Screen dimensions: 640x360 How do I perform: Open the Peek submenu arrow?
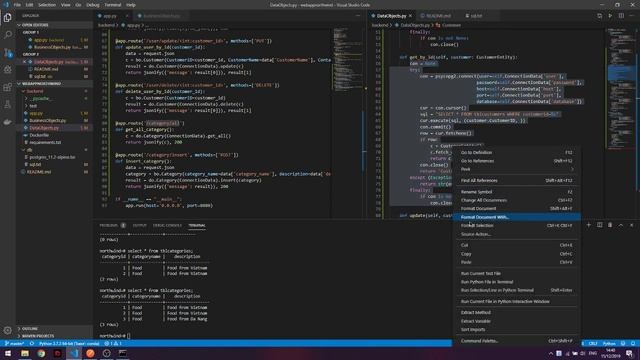572,169
